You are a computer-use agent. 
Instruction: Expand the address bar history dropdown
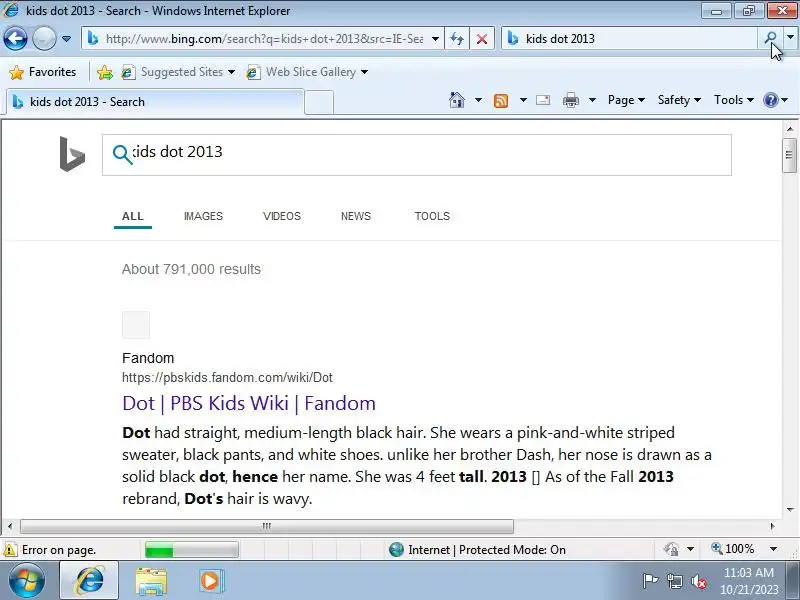435,39
